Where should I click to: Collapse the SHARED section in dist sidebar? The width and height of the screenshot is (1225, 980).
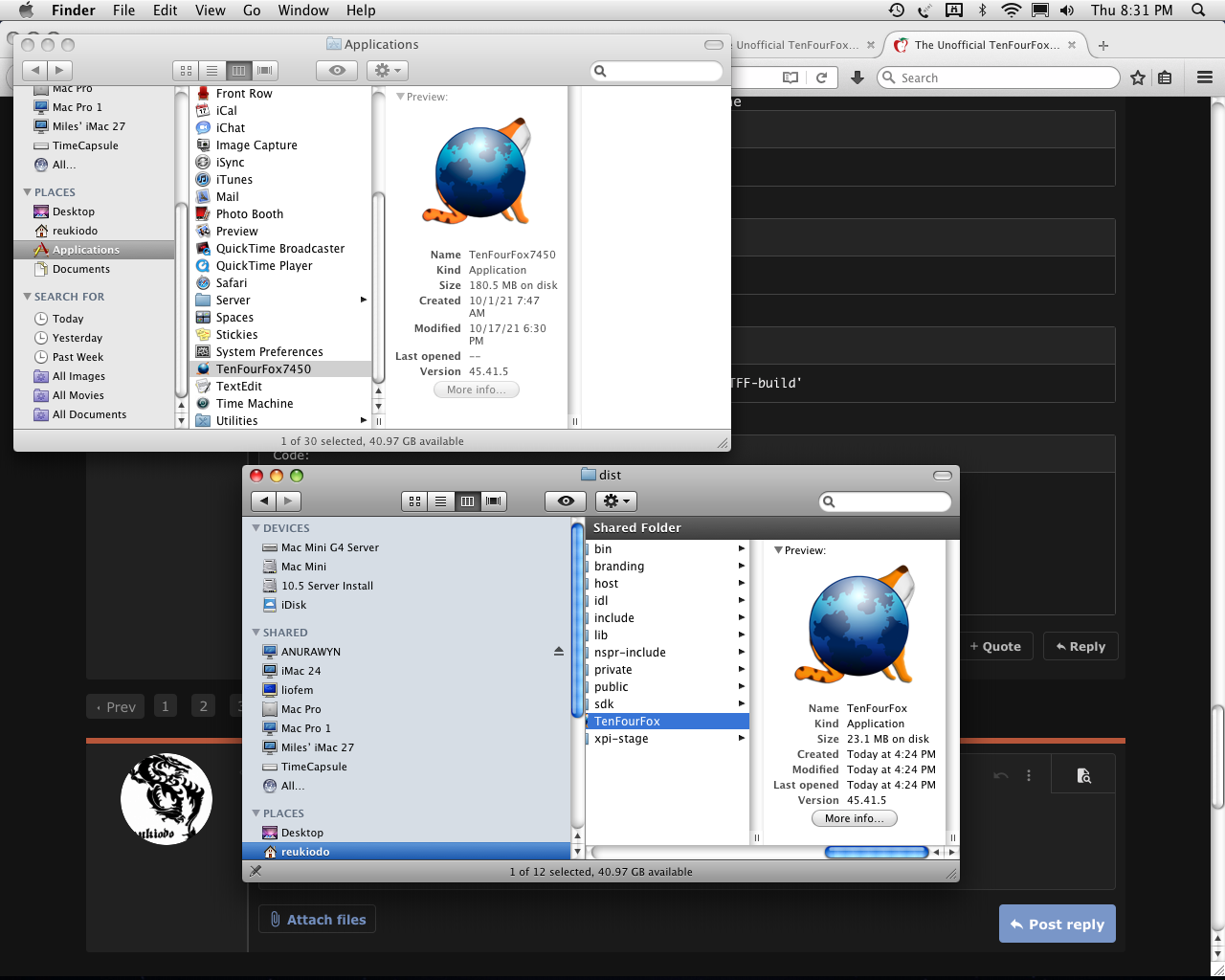tap(256, 633)
